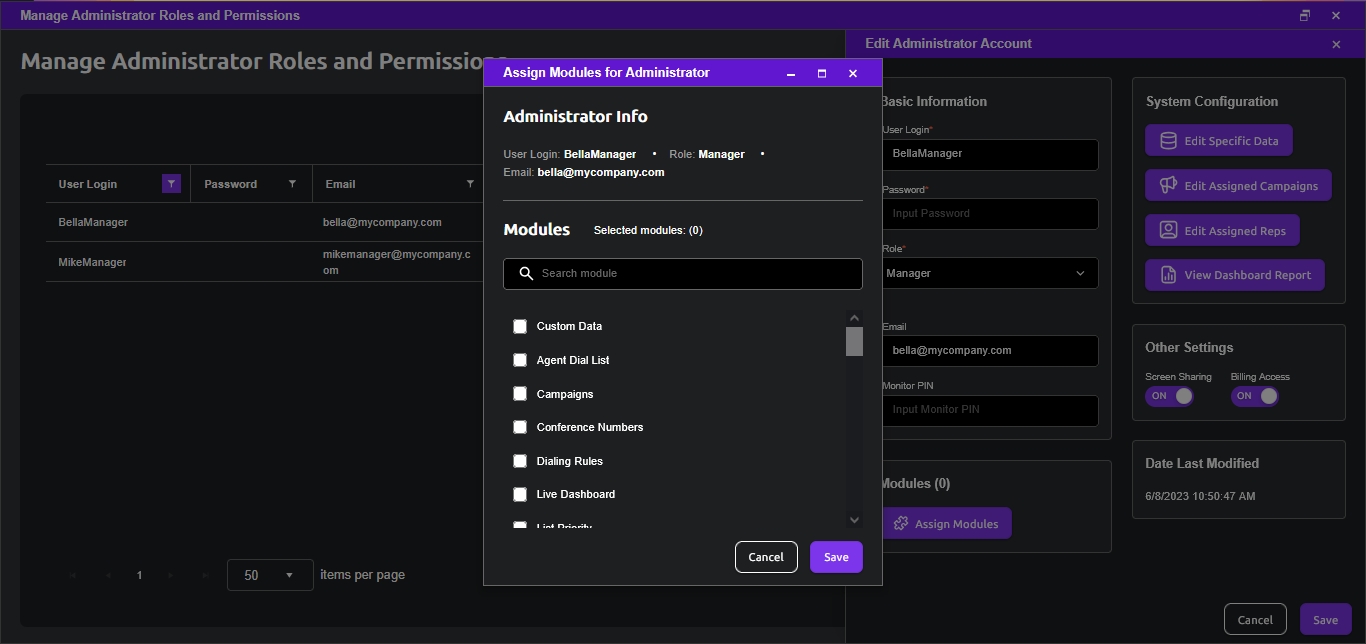Screen dimensions: 1366x644
Task: Click the modules list scroll-up arrow
Action: [x=854, y=316]
